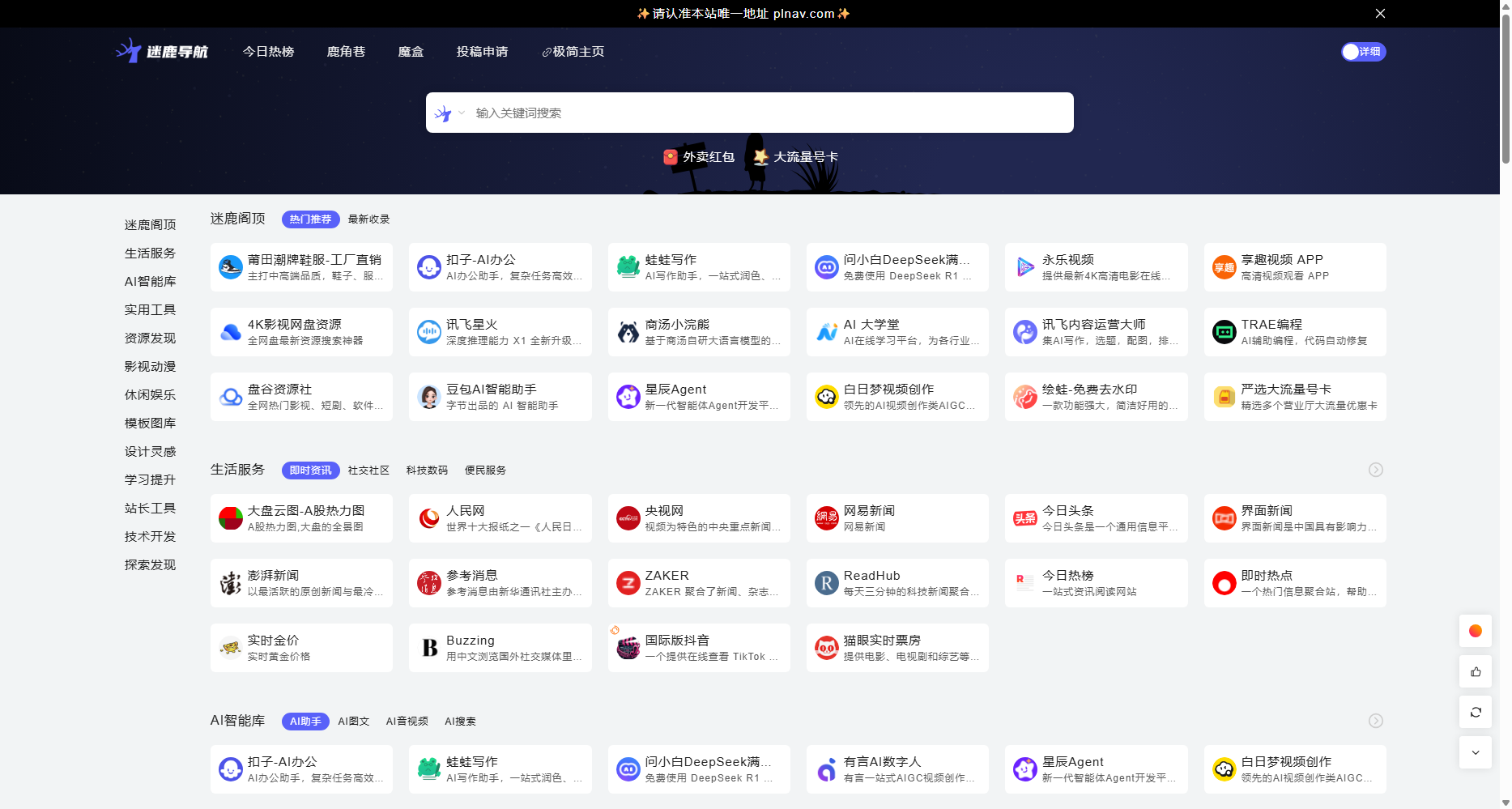Select the AI助手 tab
Image resolution: width=1512 pixels, height=809 pixels.
click(x=305, y=722)
